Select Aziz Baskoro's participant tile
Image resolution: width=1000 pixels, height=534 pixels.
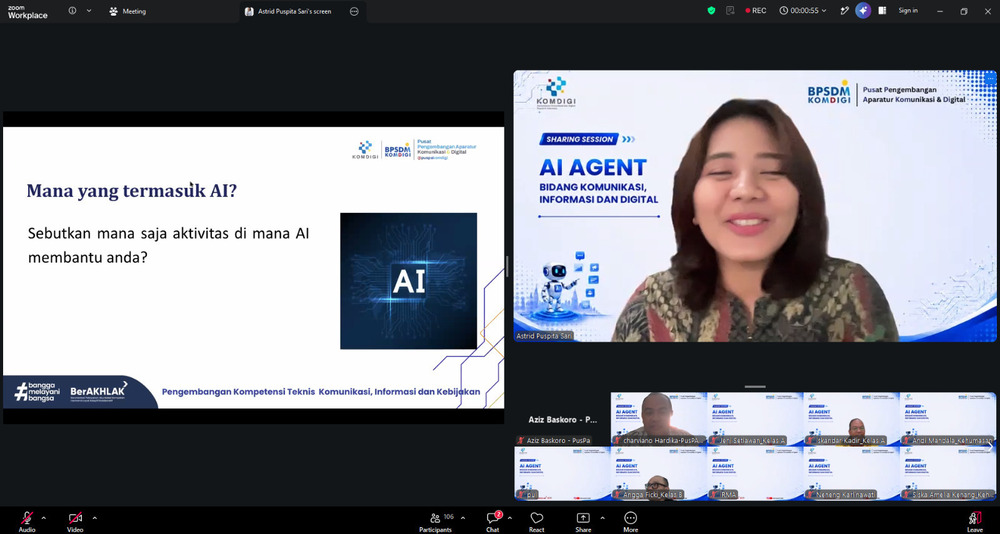coord(562,419)
